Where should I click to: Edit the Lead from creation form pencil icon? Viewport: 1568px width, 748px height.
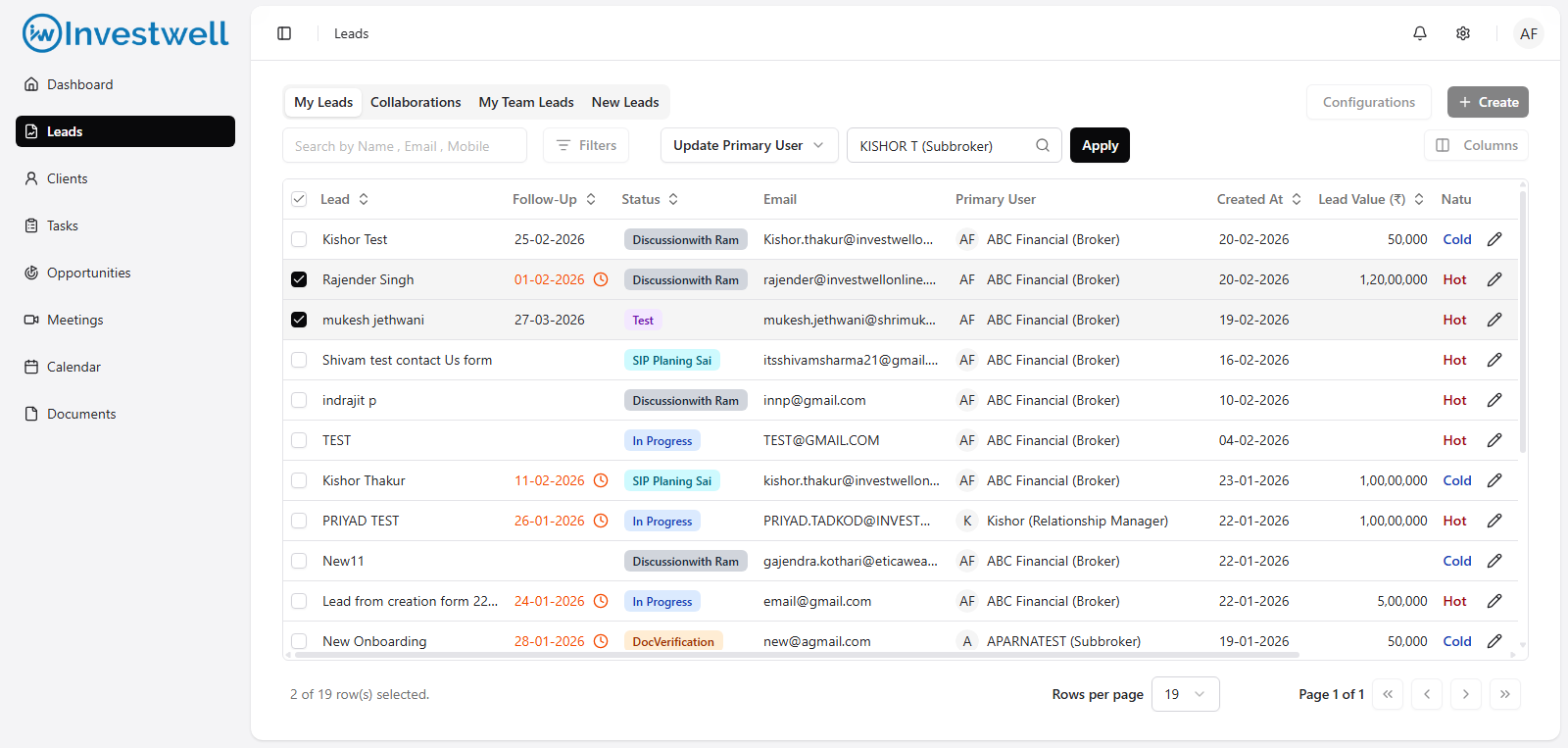pos(1494,601)
